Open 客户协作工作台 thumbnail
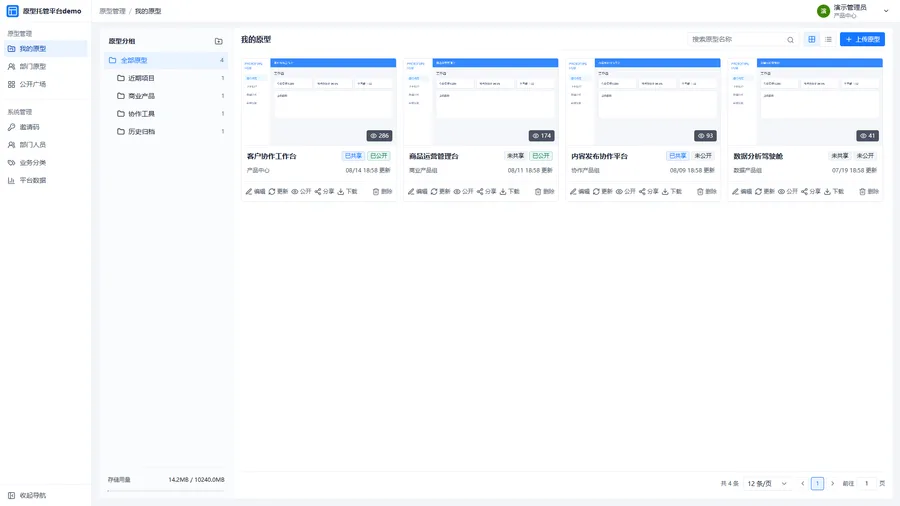The height and width of the screenshot is (506, 900). 319,102
